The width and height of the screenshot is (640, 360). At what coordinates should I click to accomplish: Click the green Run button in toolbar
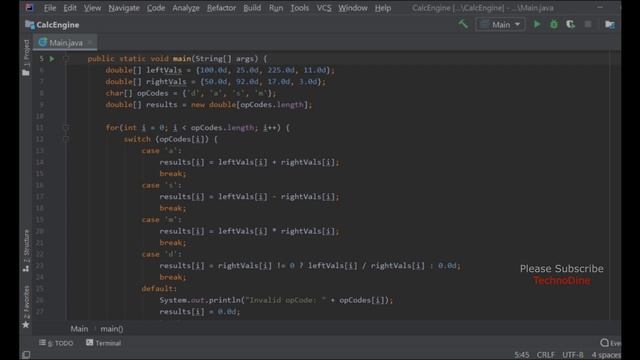pos(537,24)
